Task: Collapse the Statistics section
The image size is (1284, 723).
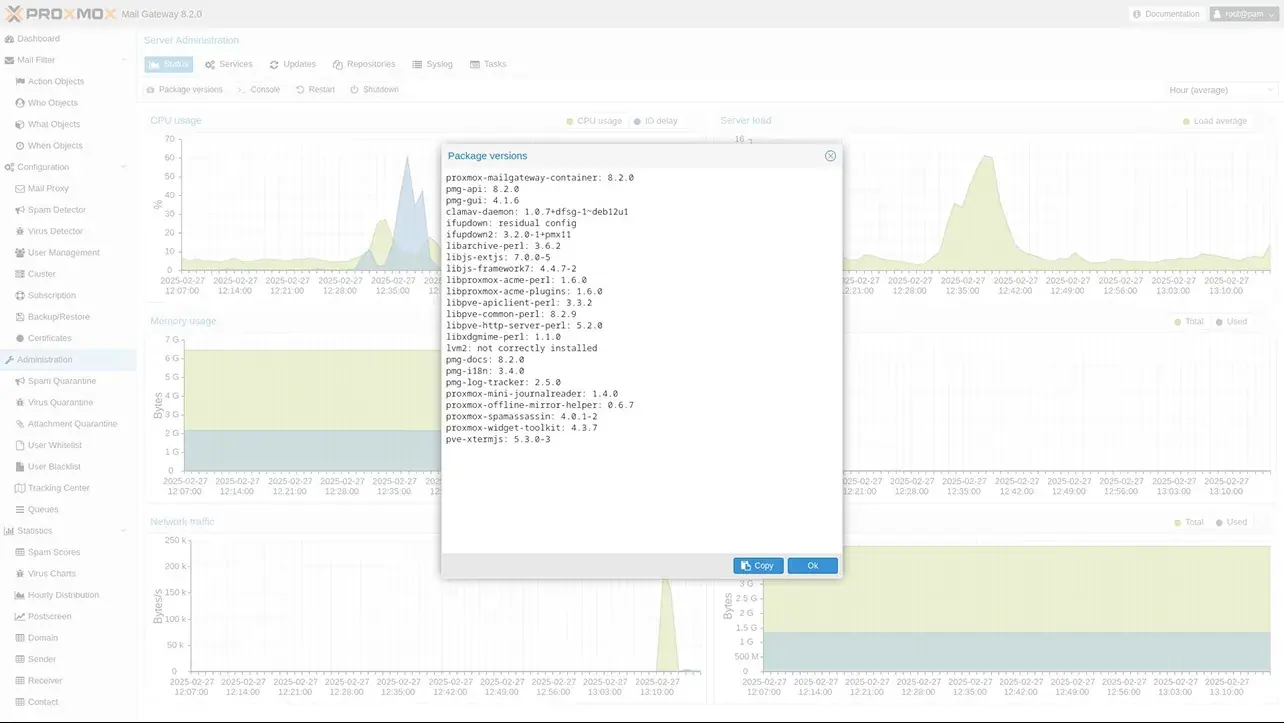Action: [x=124, y=531]
